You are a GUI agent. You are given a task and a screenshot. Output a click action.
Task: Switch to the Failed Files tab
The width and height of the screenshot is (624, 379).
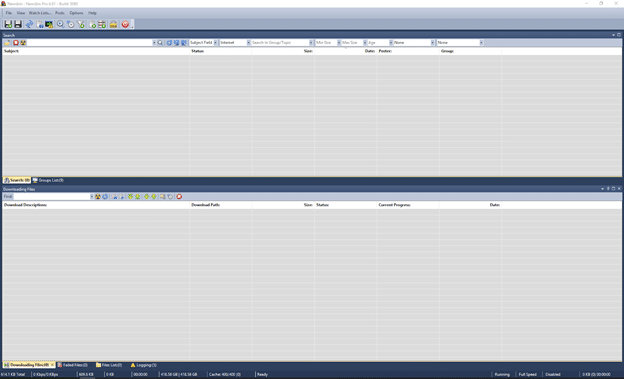click(72, 365)
